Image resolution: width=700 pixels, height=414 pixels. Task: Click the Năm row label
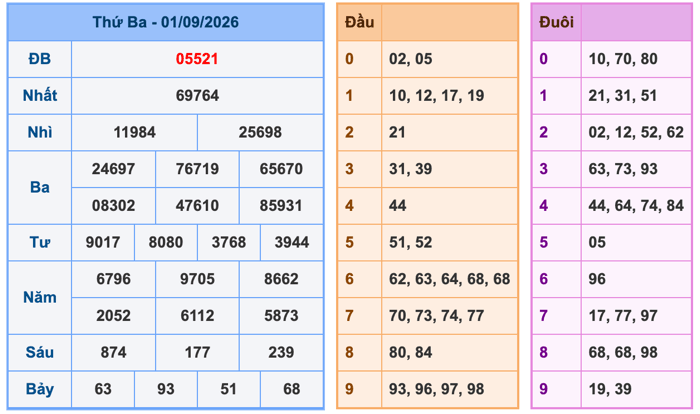40,297
